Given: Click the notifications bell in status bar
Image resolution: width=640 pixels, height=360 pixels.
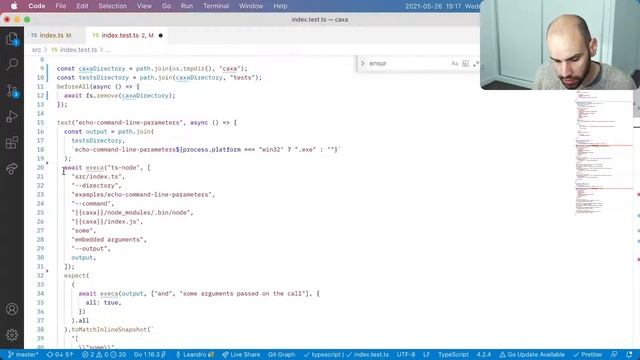Looking at the screenshot, I should click(629, 354).
